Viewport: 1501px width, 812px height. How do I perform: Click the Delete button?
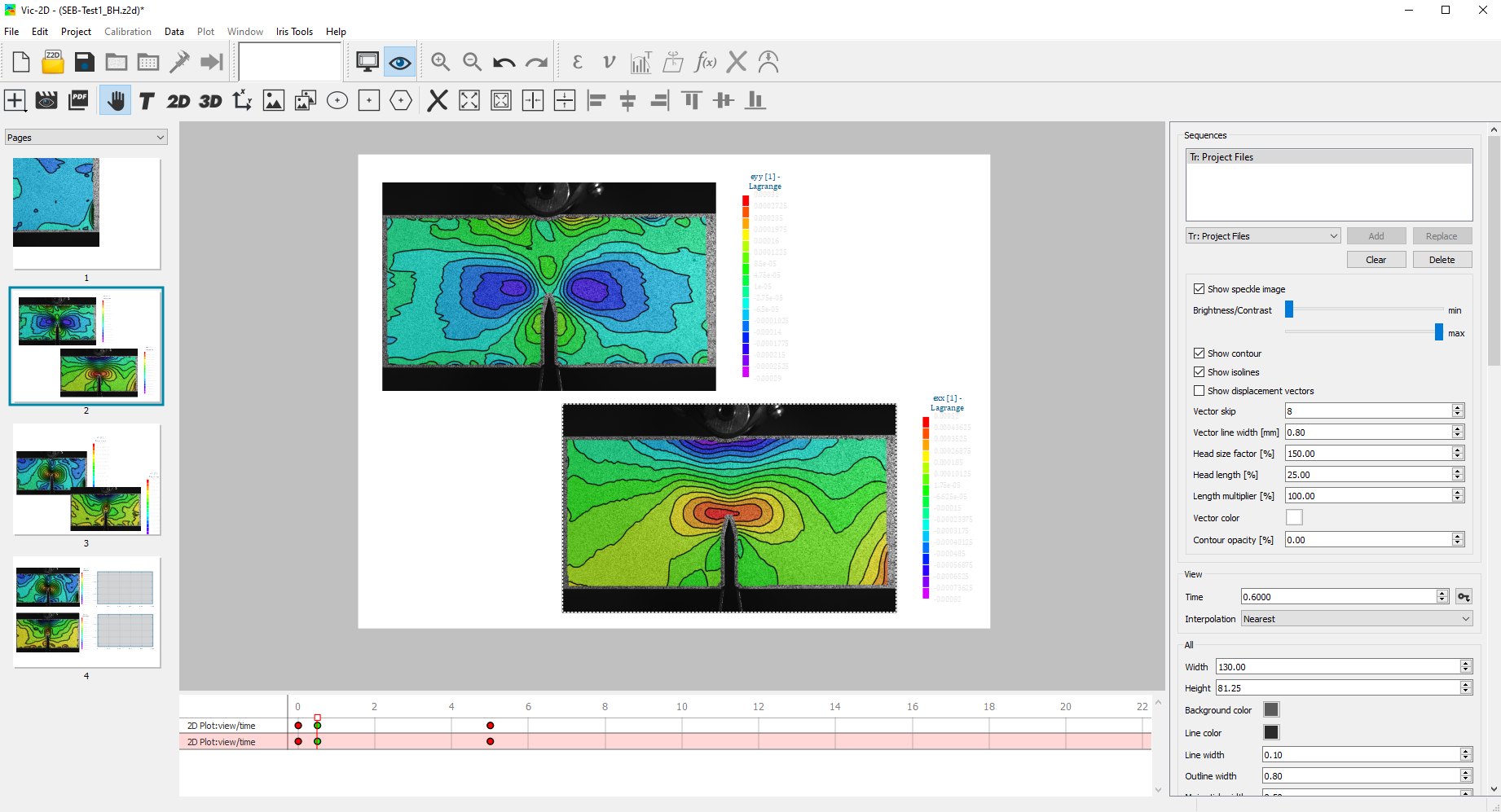[1442, 259]
